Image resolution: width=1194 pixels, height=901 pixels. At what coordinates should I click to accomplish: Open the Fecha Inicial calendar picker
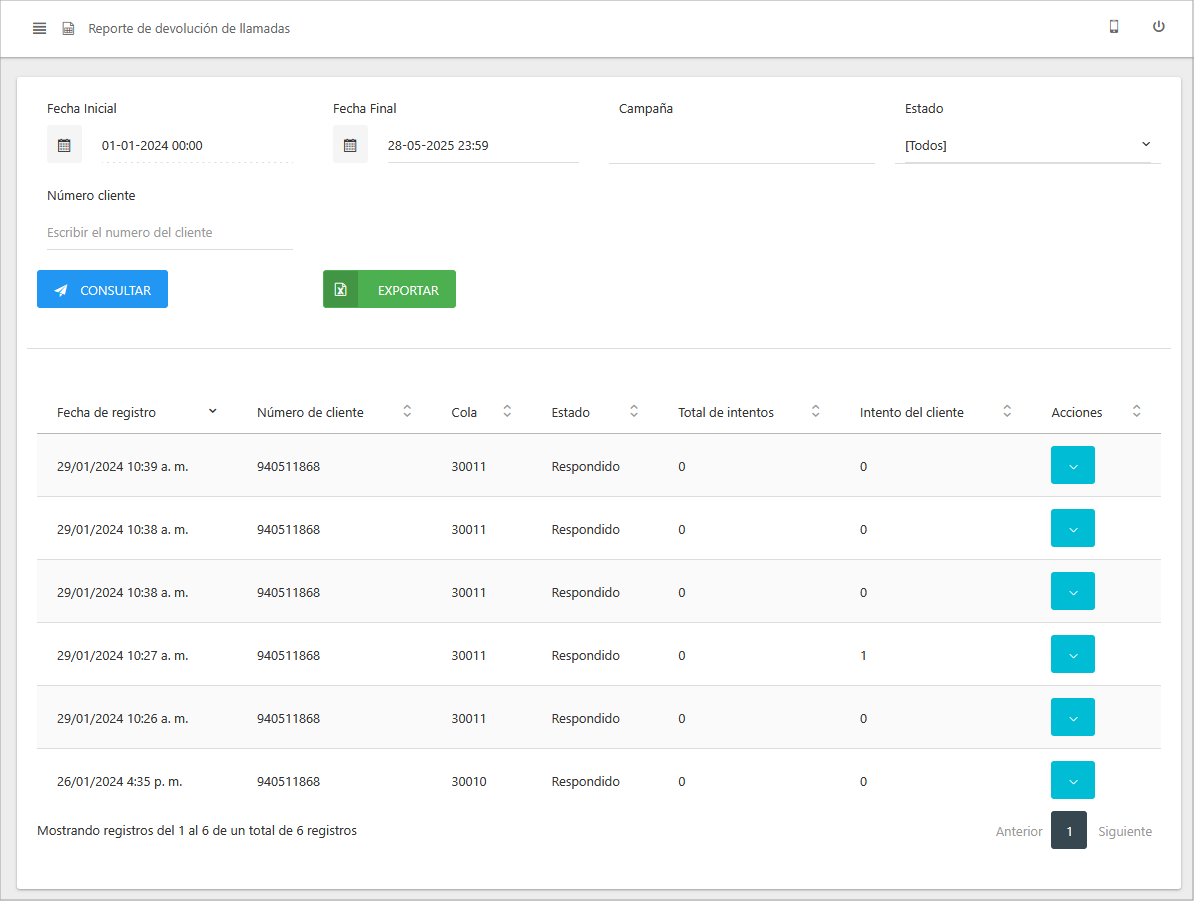click(x=64, y=145)
